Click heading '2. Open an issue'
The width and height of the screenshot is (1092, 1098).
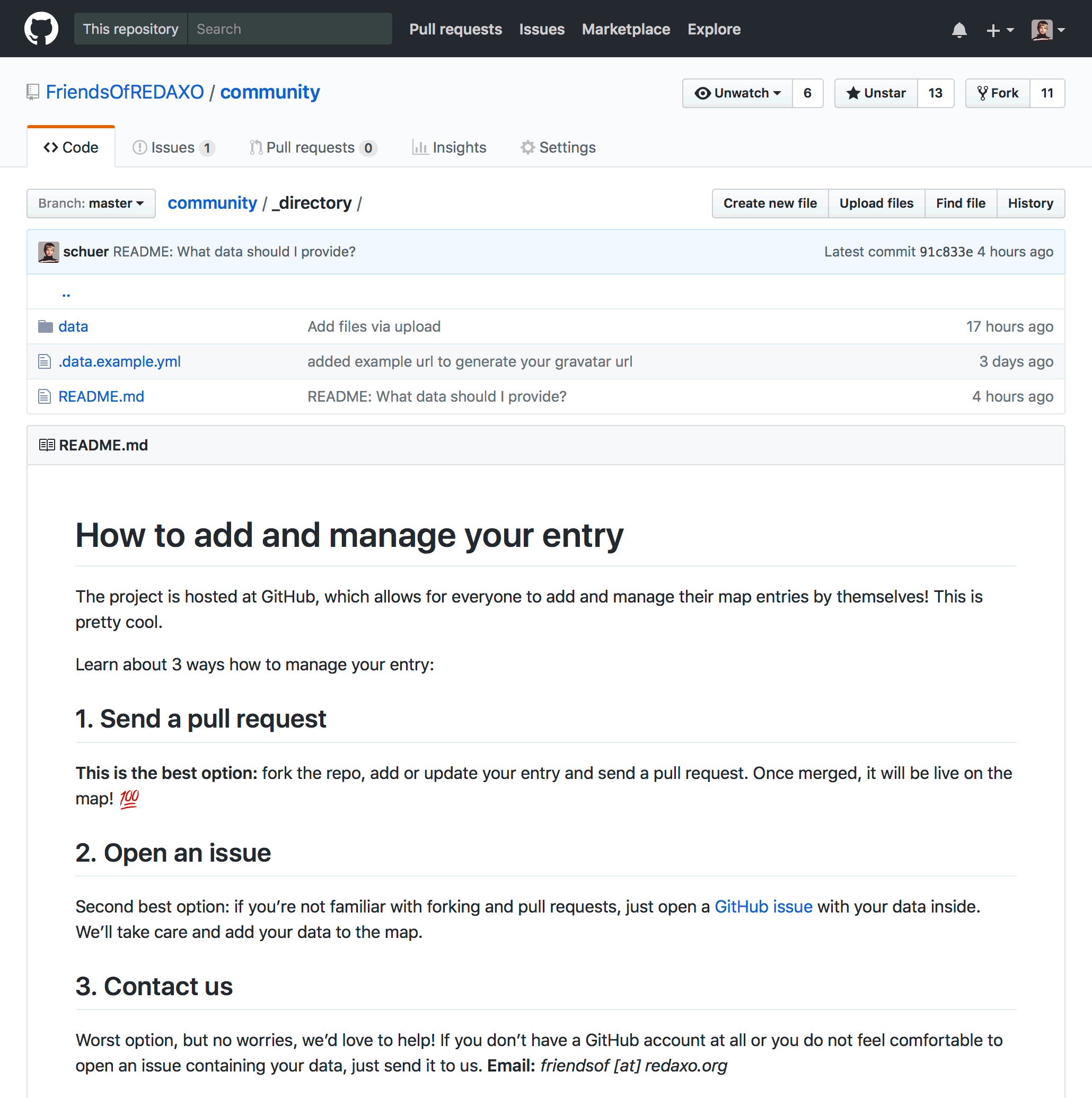[173, 853]
